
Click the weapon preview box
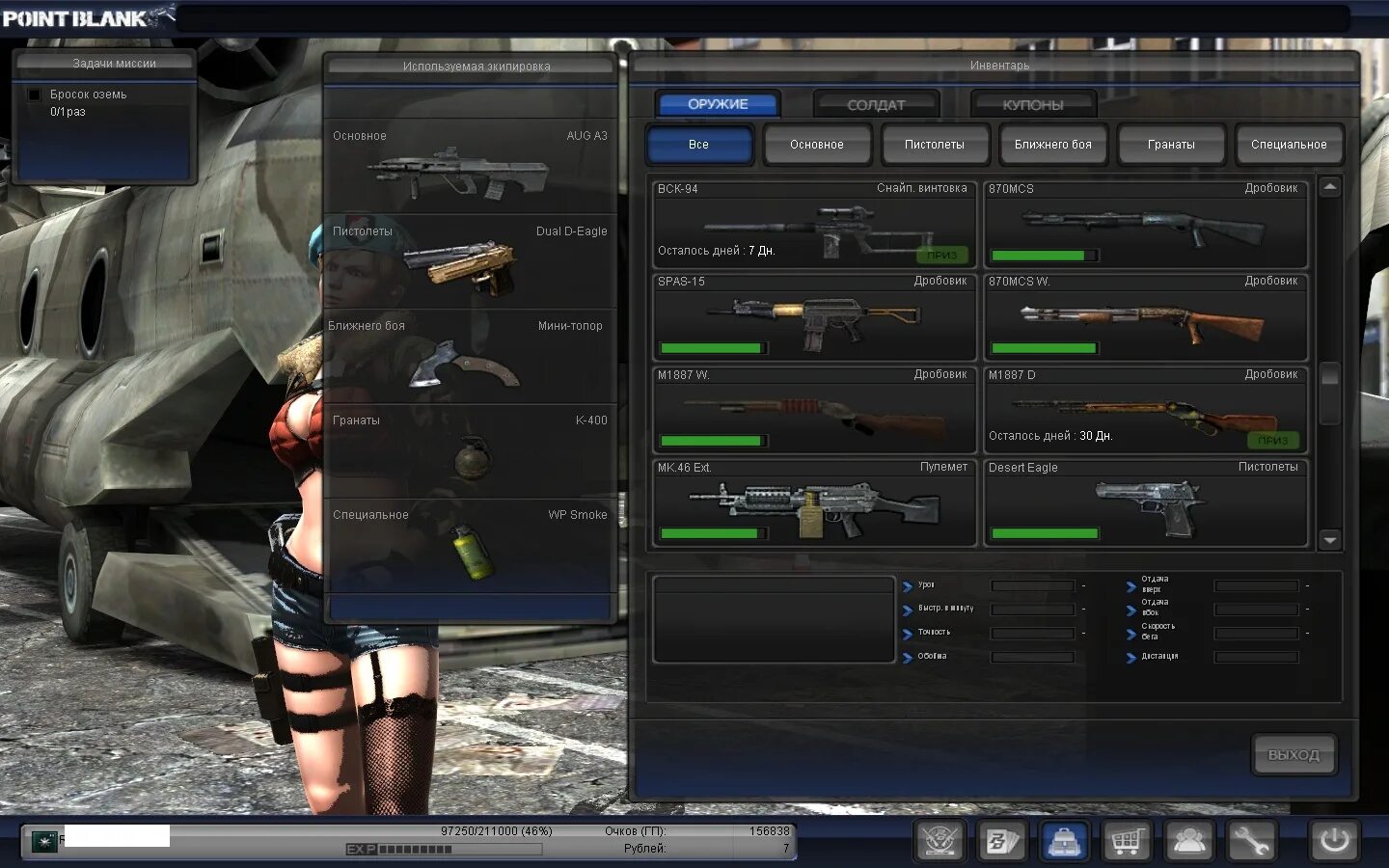pyautogui.click(x=774, y=619)
